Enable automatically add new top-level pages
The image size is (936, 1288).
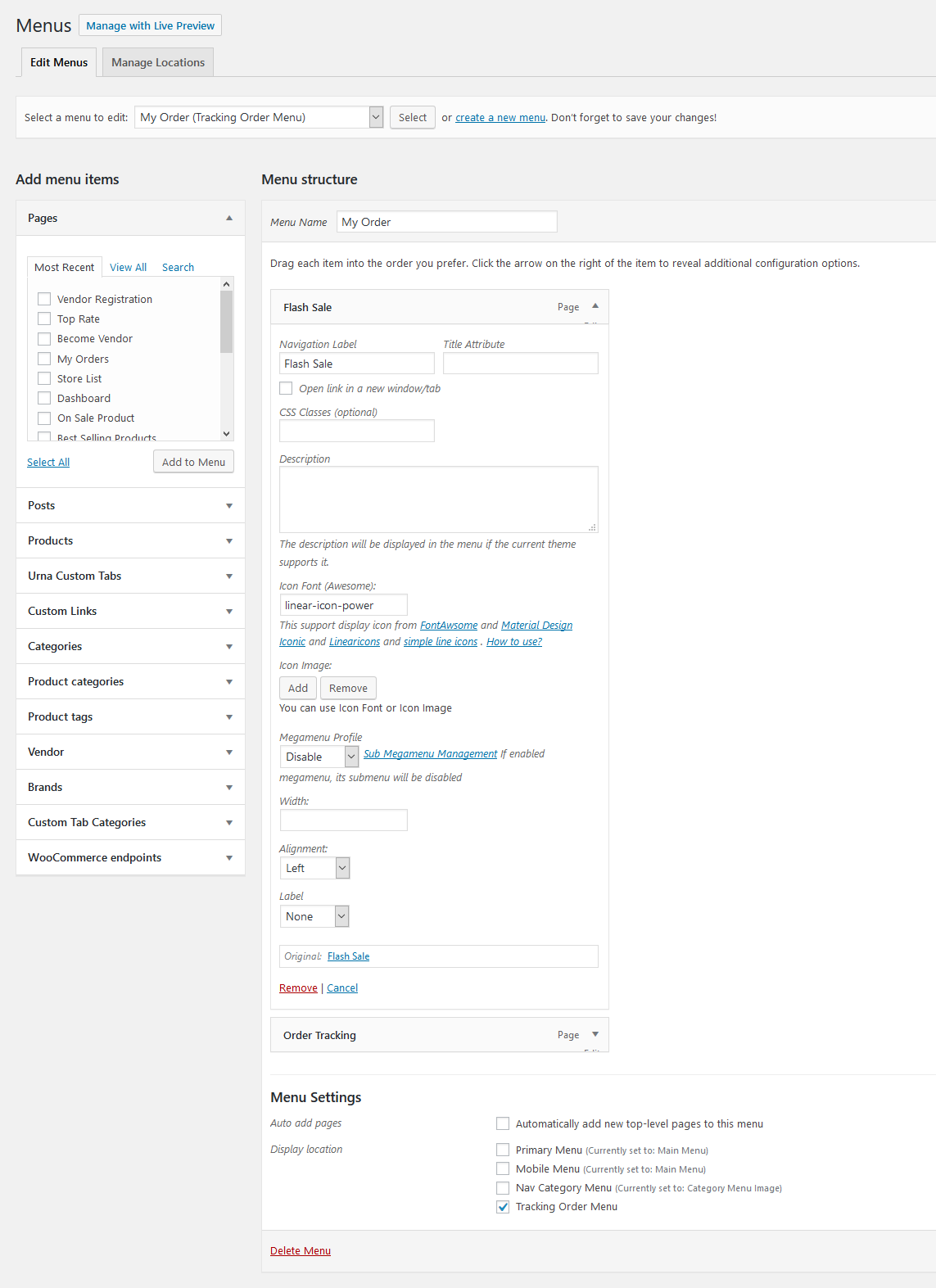503,1123
